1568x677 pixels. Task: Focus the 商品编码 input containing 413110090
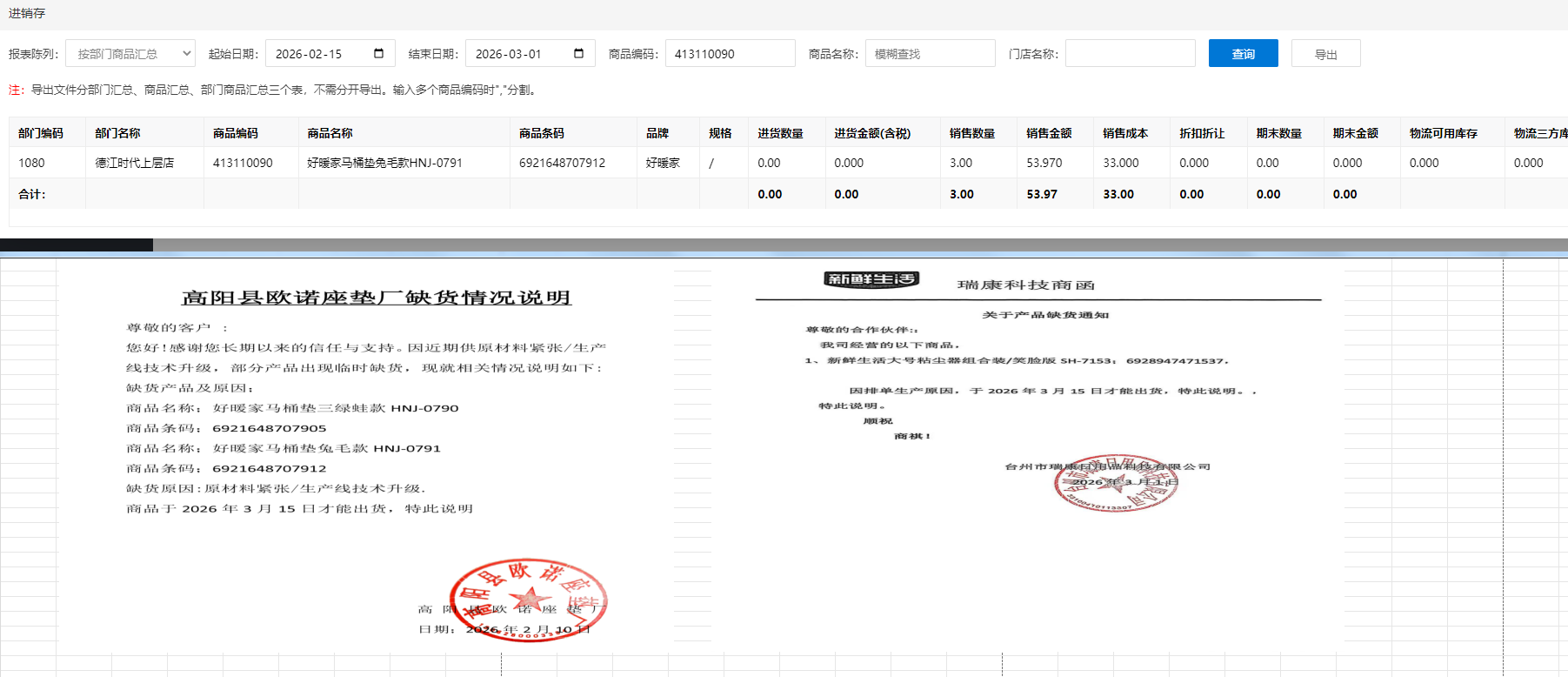click(x=729, y=54)
